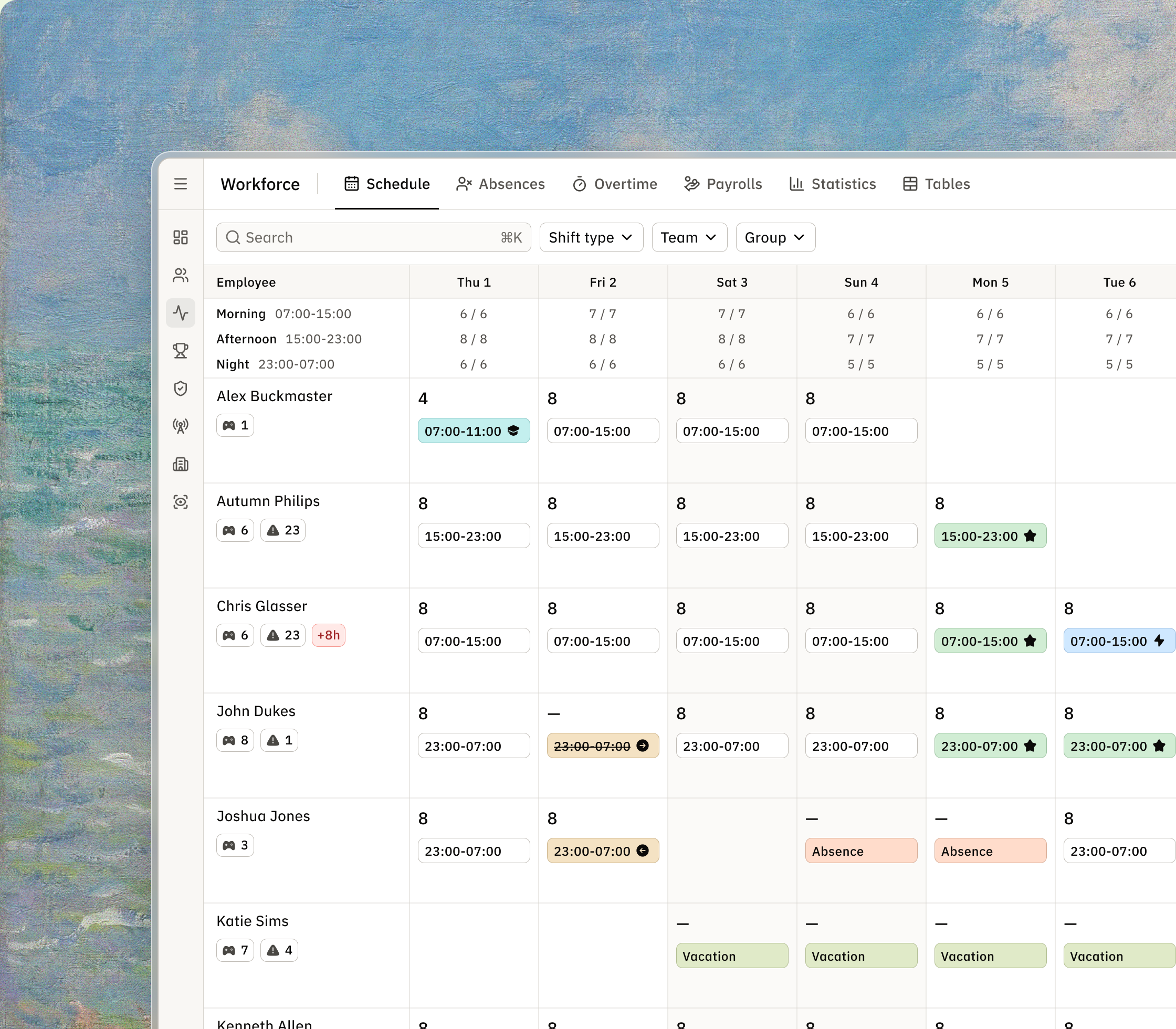This screenshot has height=1029, width=1176.
Task: Click lightning icon on Chris Glasser Tue 6 shift
Action: 1159,641
